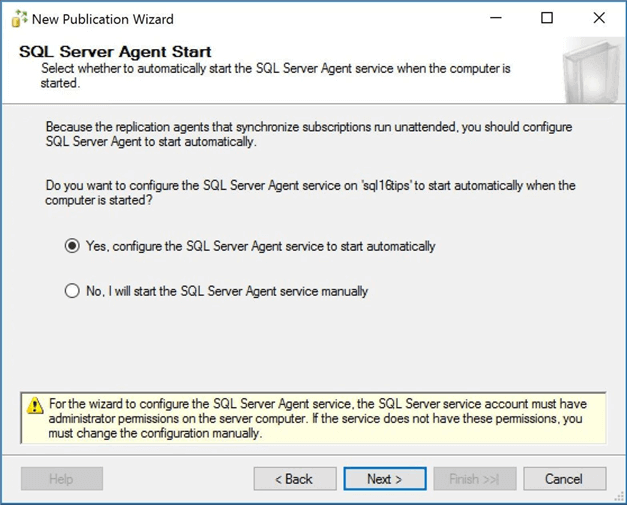The width and height of the screenshot is (627, 505).
Task: Click the book graphic in header
Action: tap(592, 71)
